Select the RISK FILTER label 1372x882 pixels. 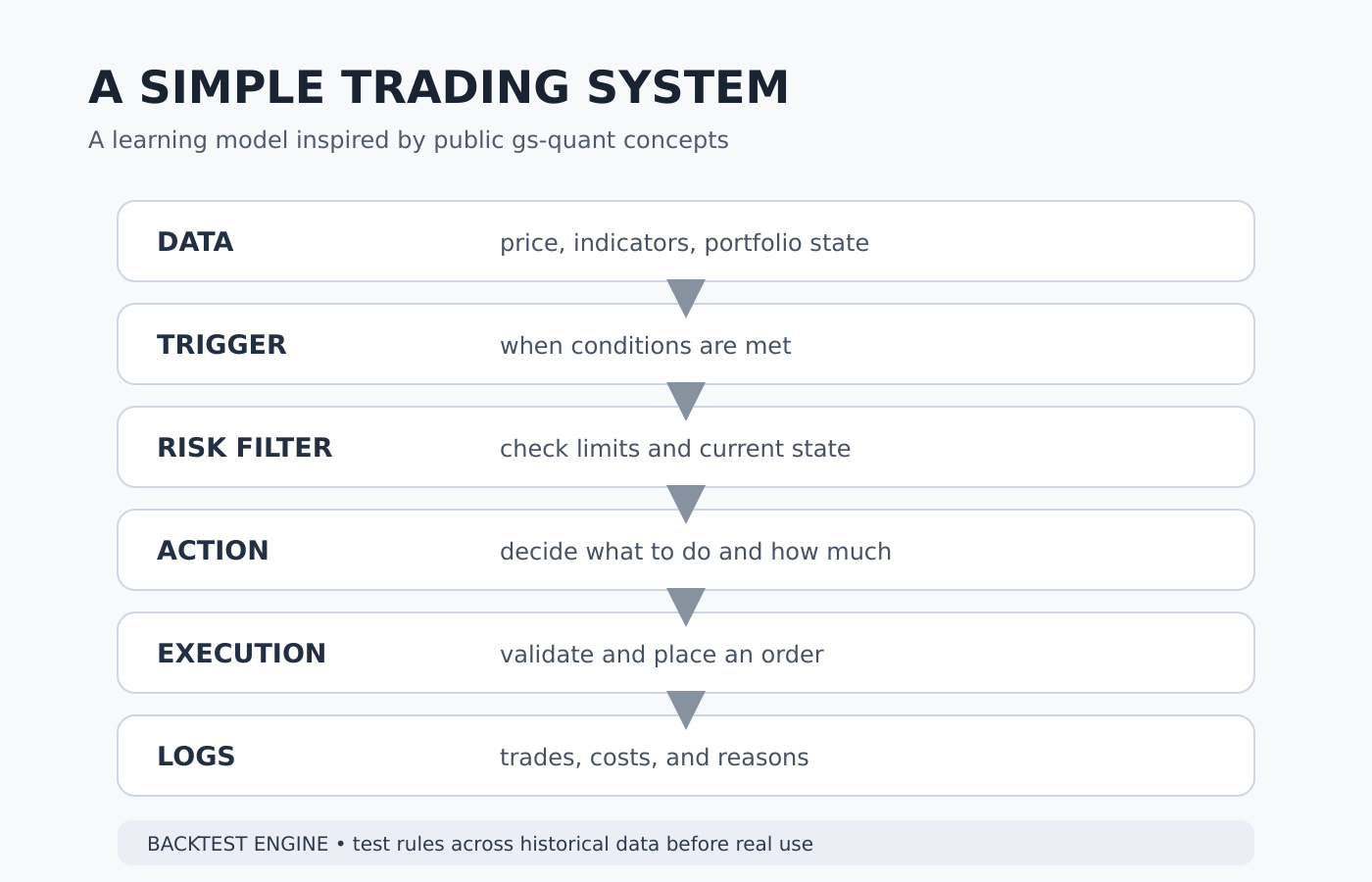(244, 448)
